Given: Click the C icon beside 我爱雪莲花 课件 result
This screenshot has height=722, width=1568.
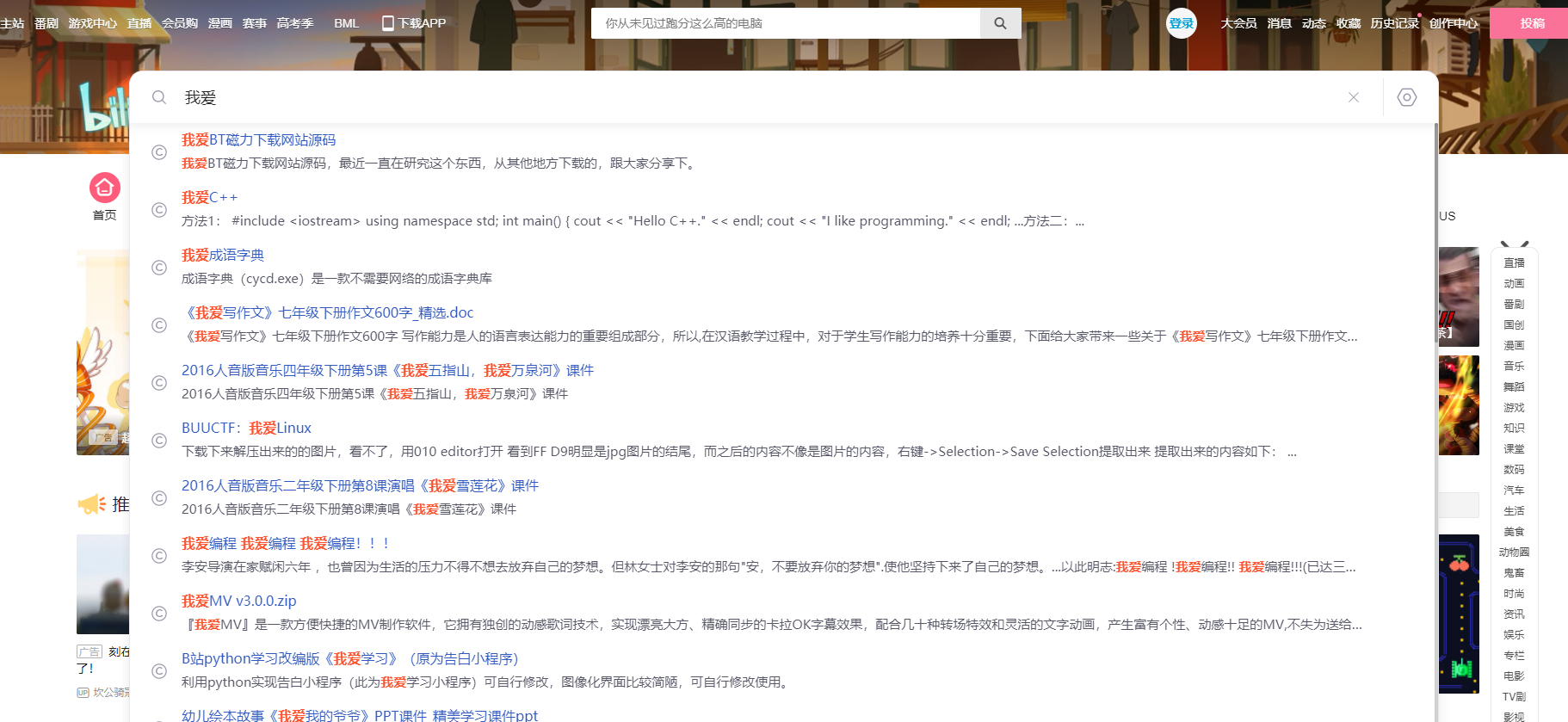Looking at the screenshot, I should pyautogui.click(x=159, y=498).
